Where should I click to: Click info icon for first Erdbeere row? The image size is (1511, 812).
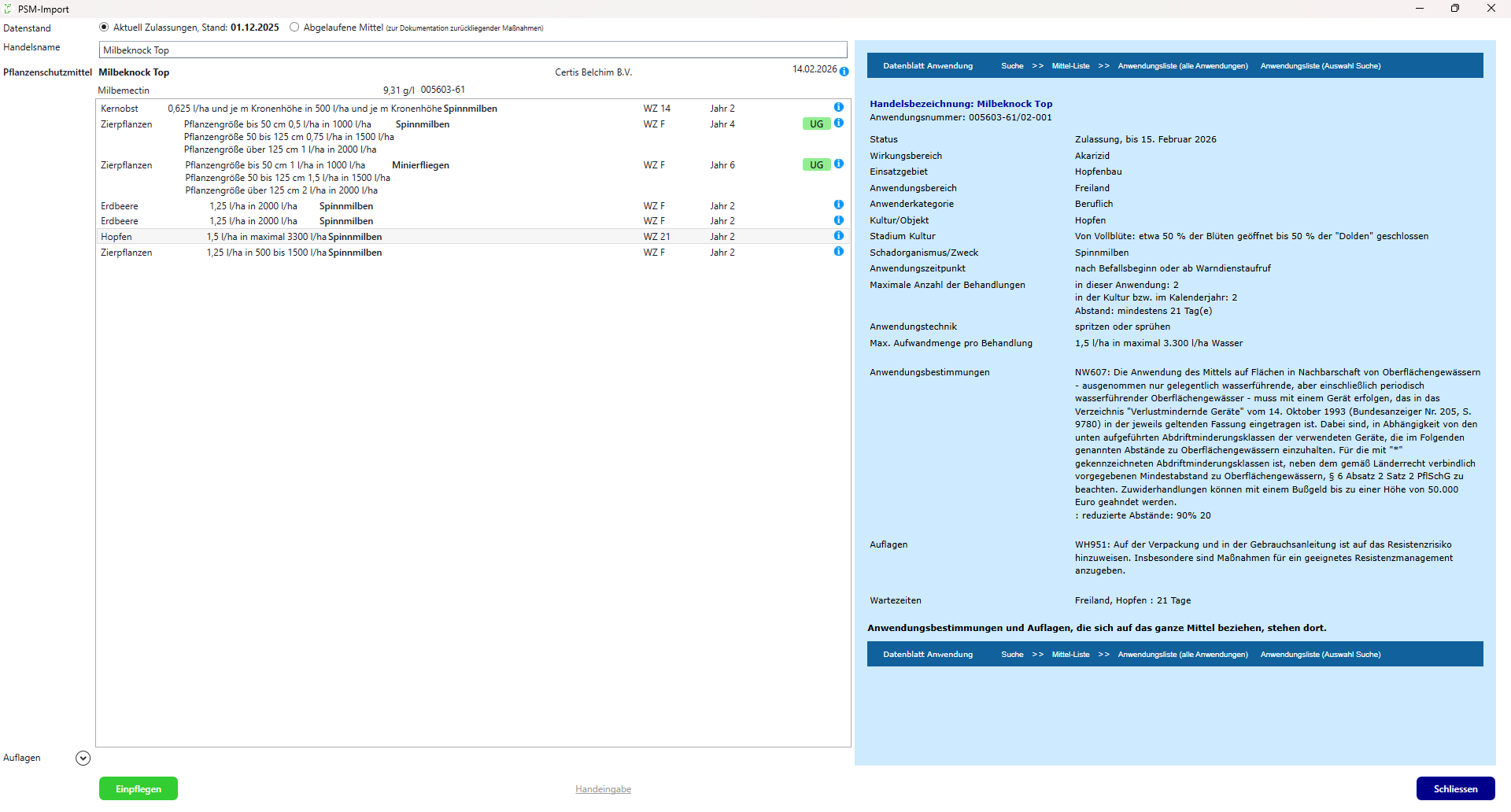tap(838, 205)
